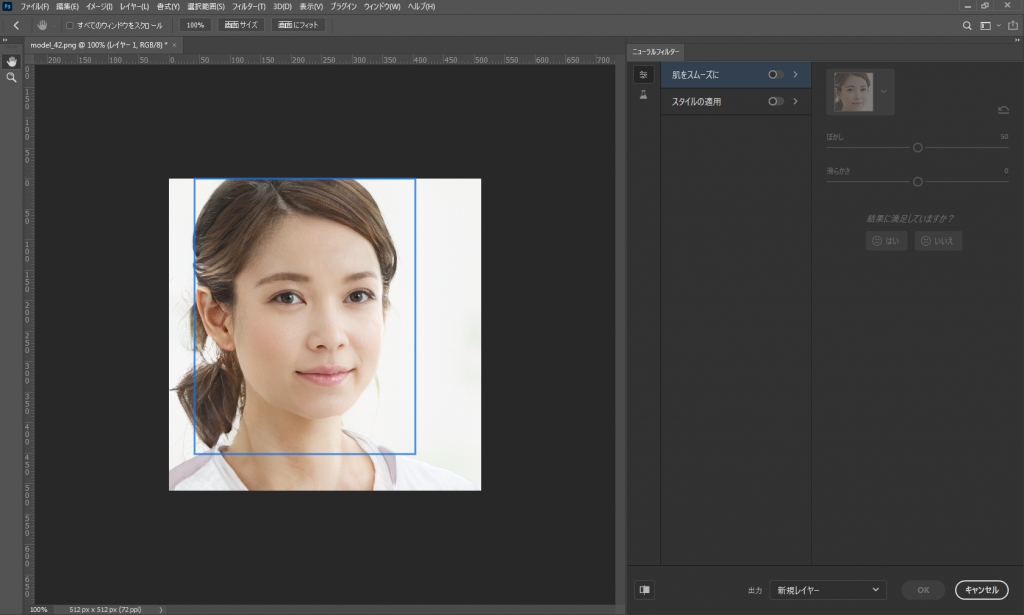Enable the 肌をスムーズに filter toggle
The width and height of the screenshot is (1024, 615).
(775, 75)
